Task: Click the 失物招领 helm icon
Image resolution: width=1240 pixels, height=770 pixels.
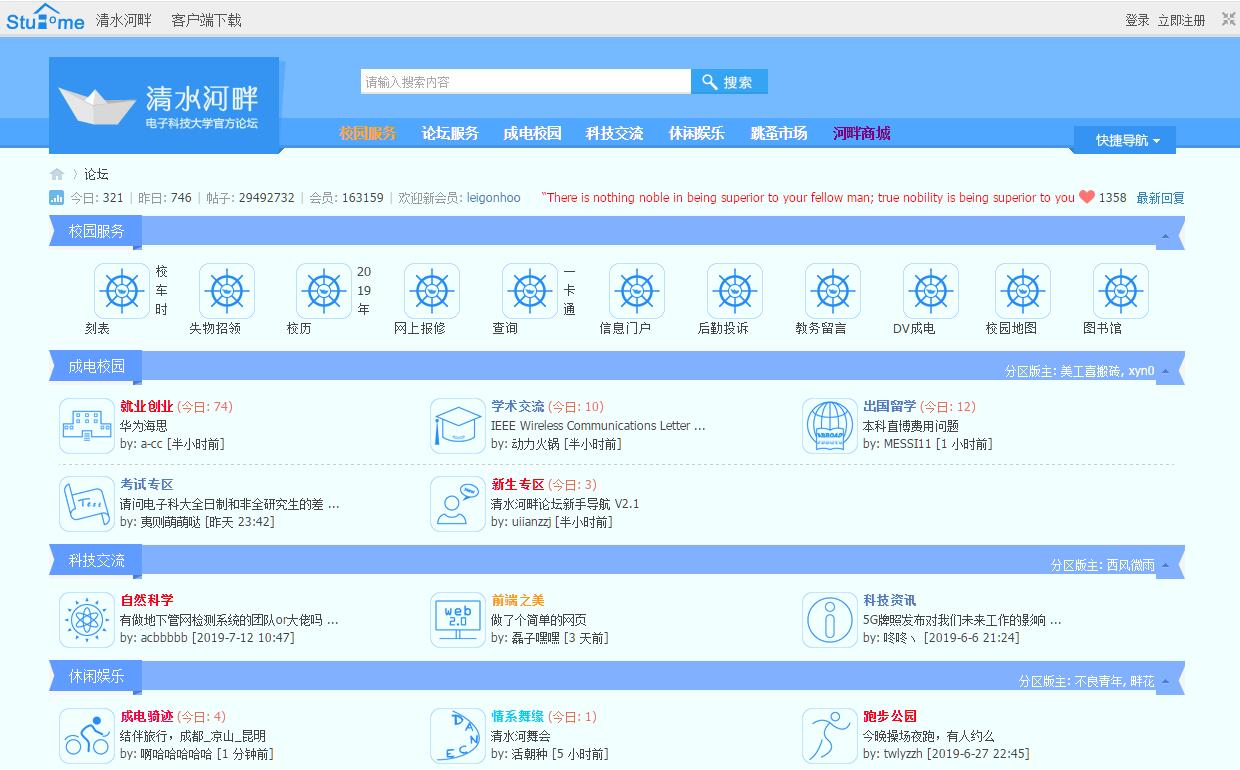Action: click(227, 291)
